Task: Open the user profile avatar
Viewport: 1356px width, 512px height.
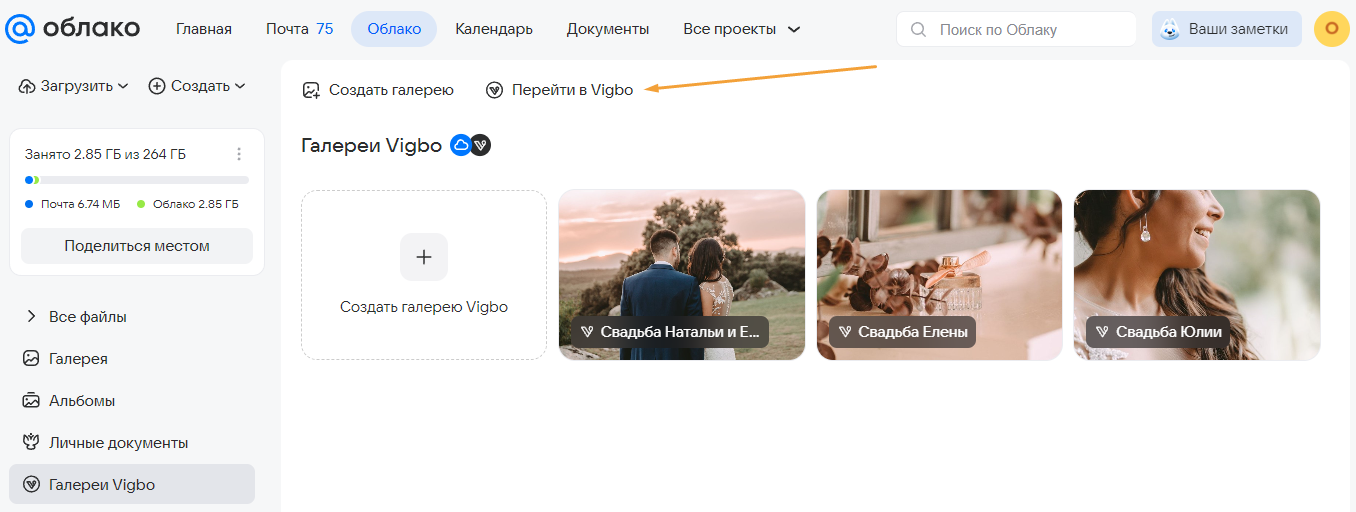Action: (1331, 29)
